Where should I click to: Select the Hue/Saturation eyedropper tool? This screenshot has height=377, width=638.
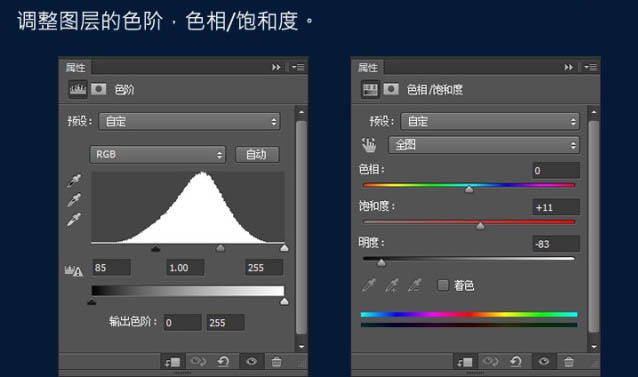(x=369, y=285)
